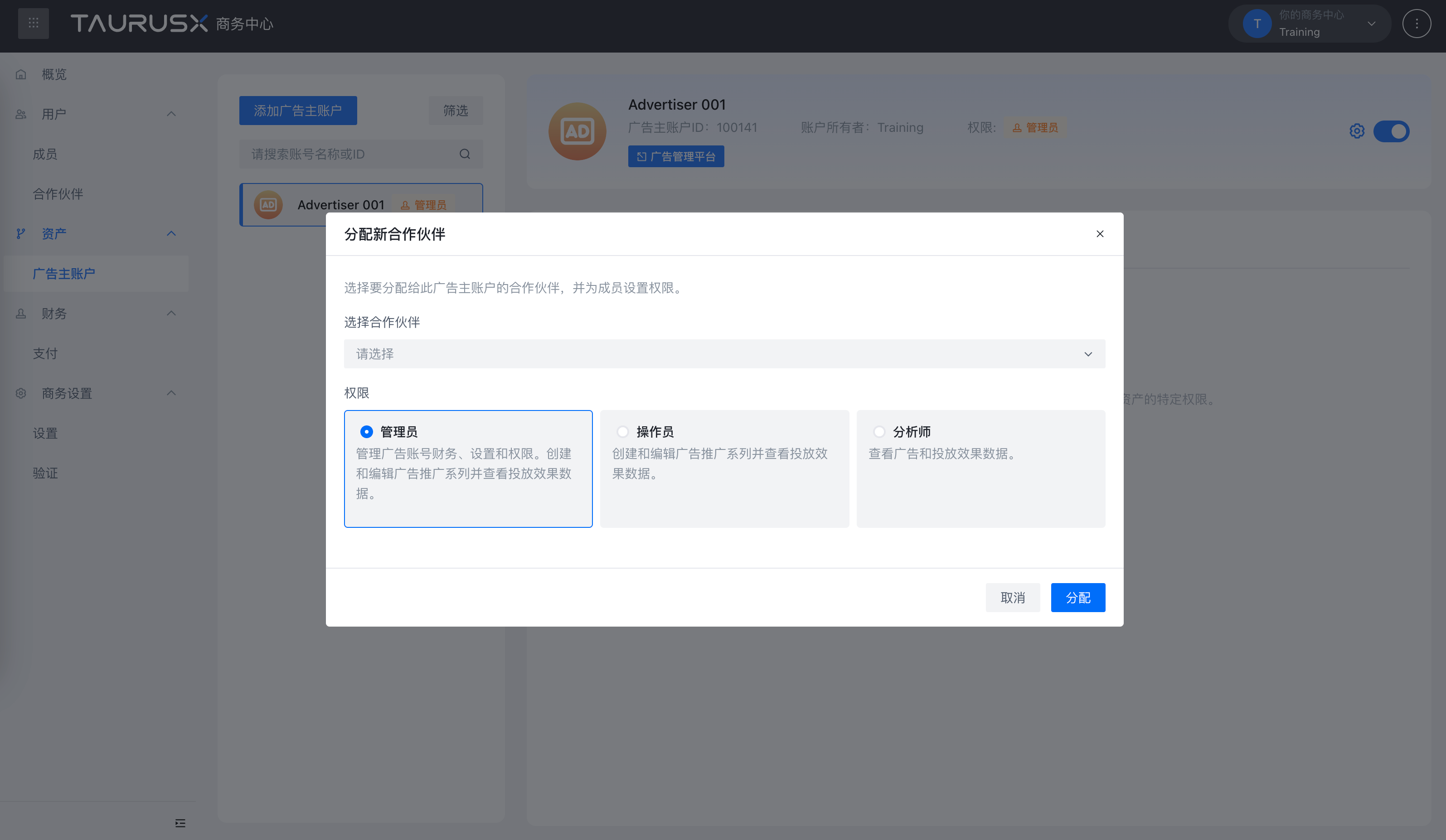
Task: Open Advertiser 001 settings gear icon
Action: [x=1357, y=131]
